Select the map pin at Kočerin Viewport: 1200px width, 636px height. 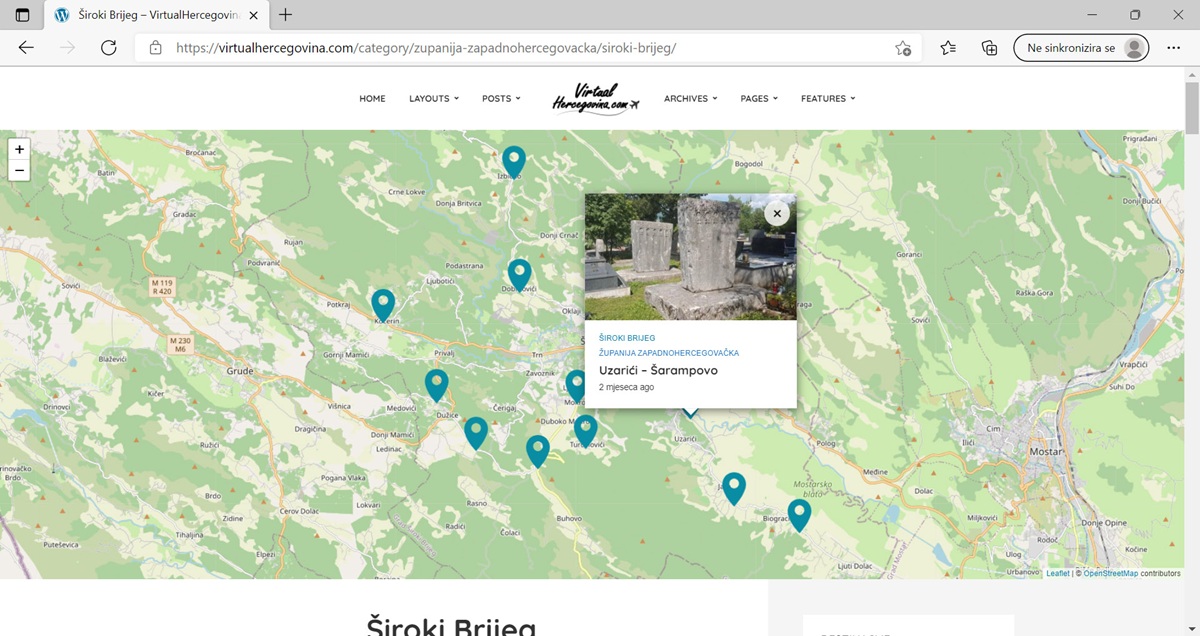(383, 305)
